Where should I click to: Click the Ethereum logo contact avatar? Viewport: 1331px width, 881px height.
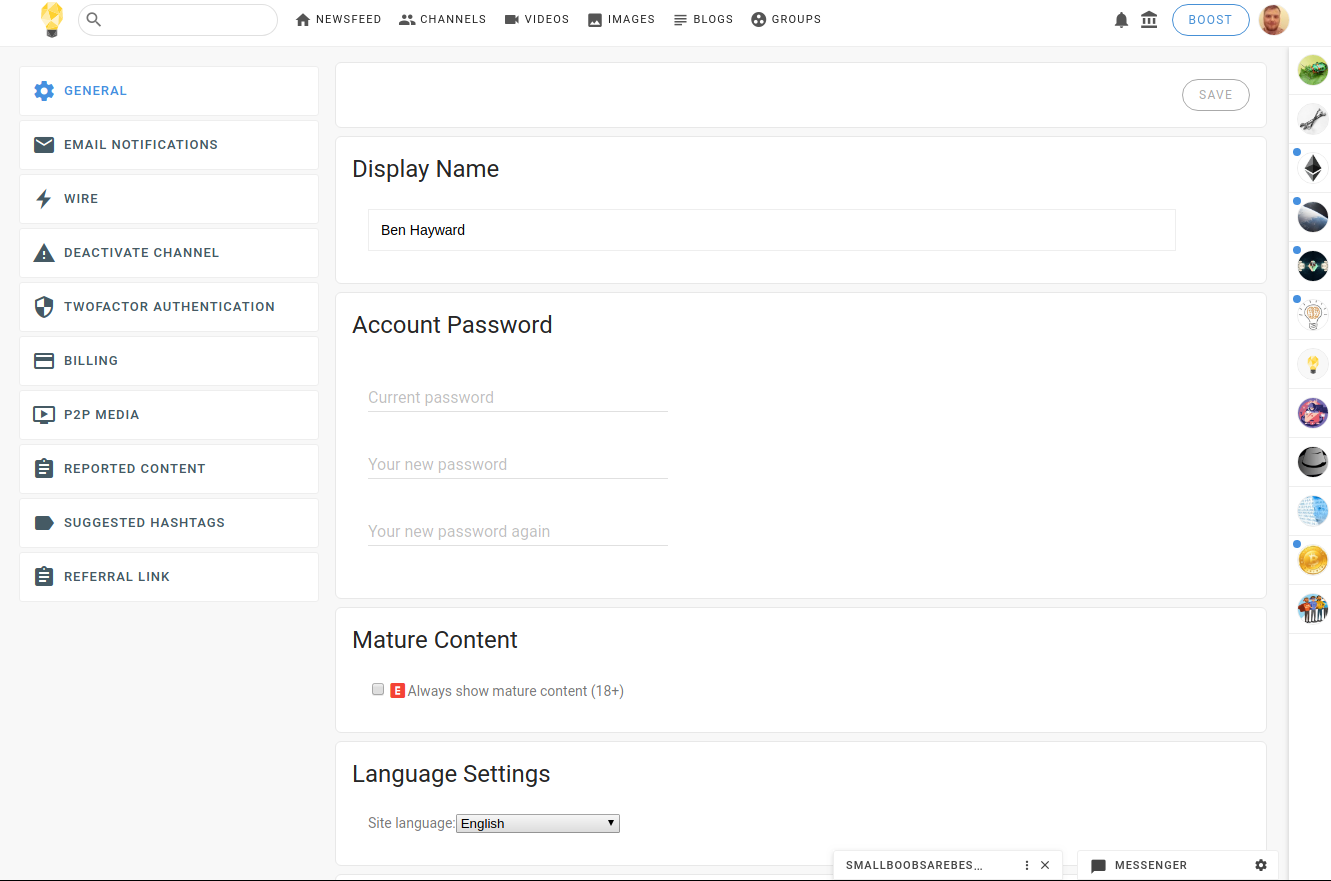click(x=1312, y=168)
